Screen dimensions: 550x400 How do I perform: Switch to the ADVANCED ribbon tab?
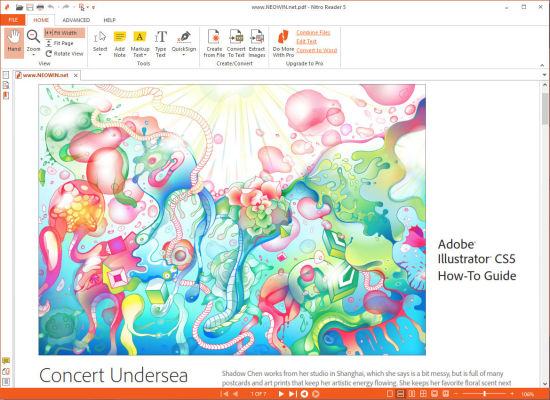[x=76, y=20]
